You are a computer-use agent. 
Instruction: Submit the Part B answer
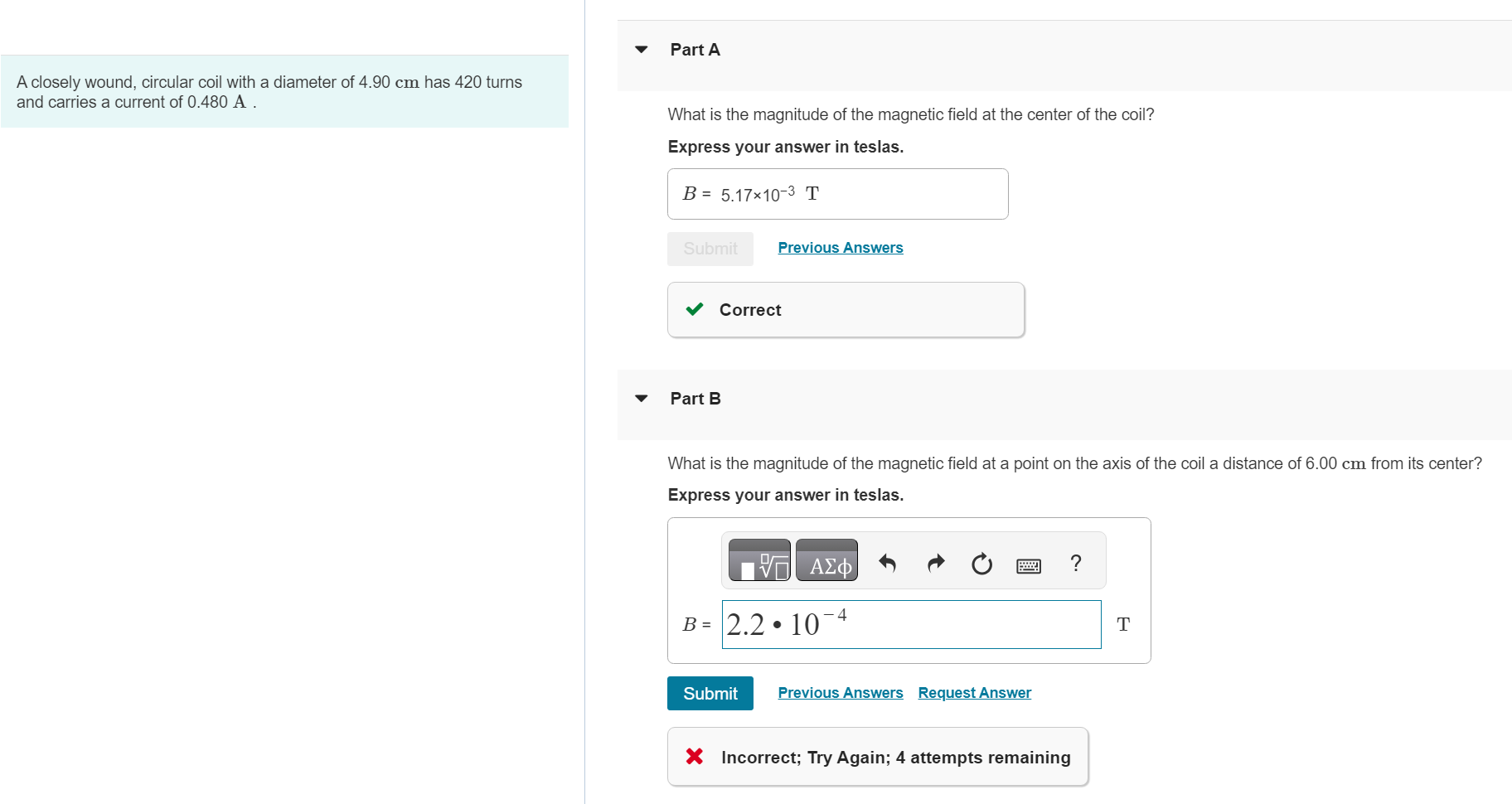click(710, 693)
